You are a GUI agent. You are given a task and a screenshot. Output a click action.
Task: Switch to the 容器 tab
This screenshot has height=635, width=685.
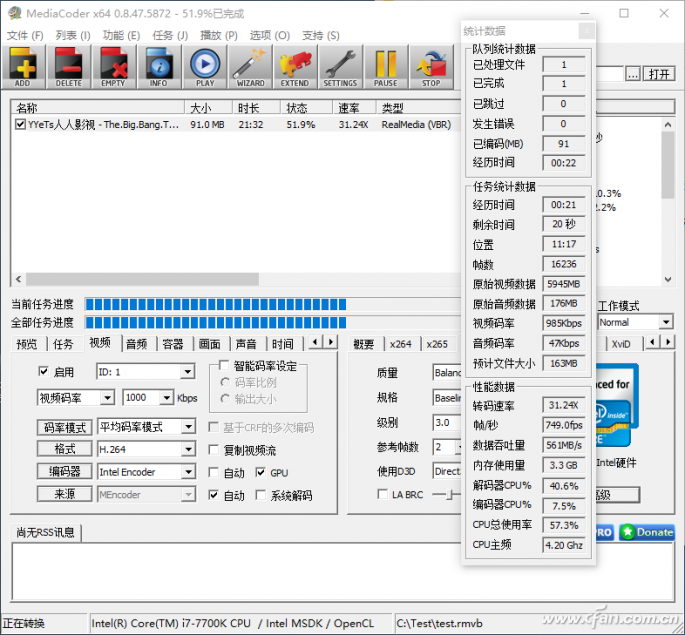tap(173, 344)
